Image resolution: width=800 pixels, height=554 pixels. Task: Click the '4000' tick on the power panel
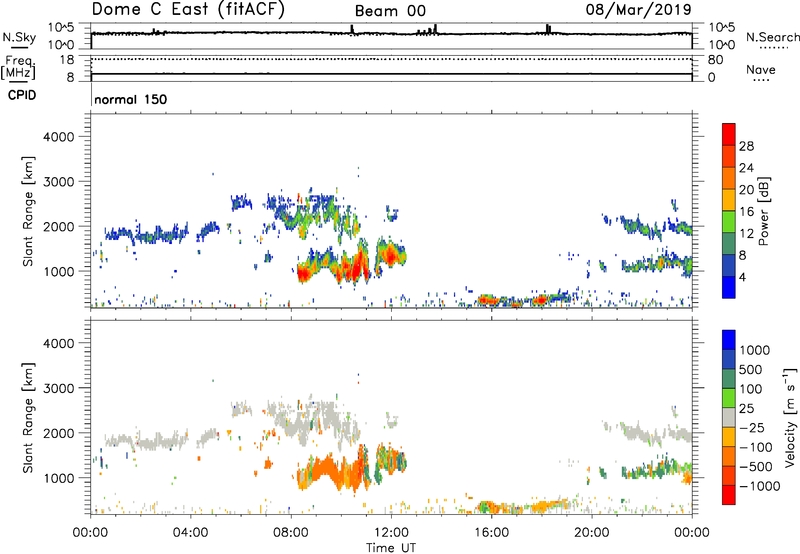(58, 137)
